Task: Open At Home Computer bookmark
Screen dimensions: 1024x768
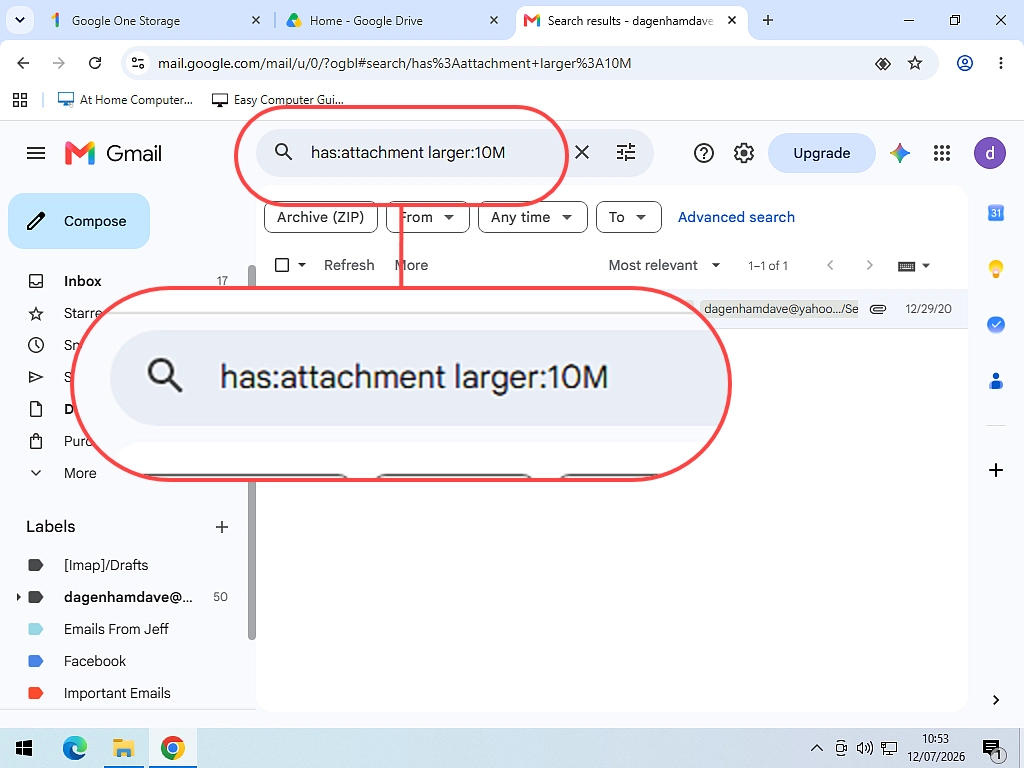Action: click(125, 100)
